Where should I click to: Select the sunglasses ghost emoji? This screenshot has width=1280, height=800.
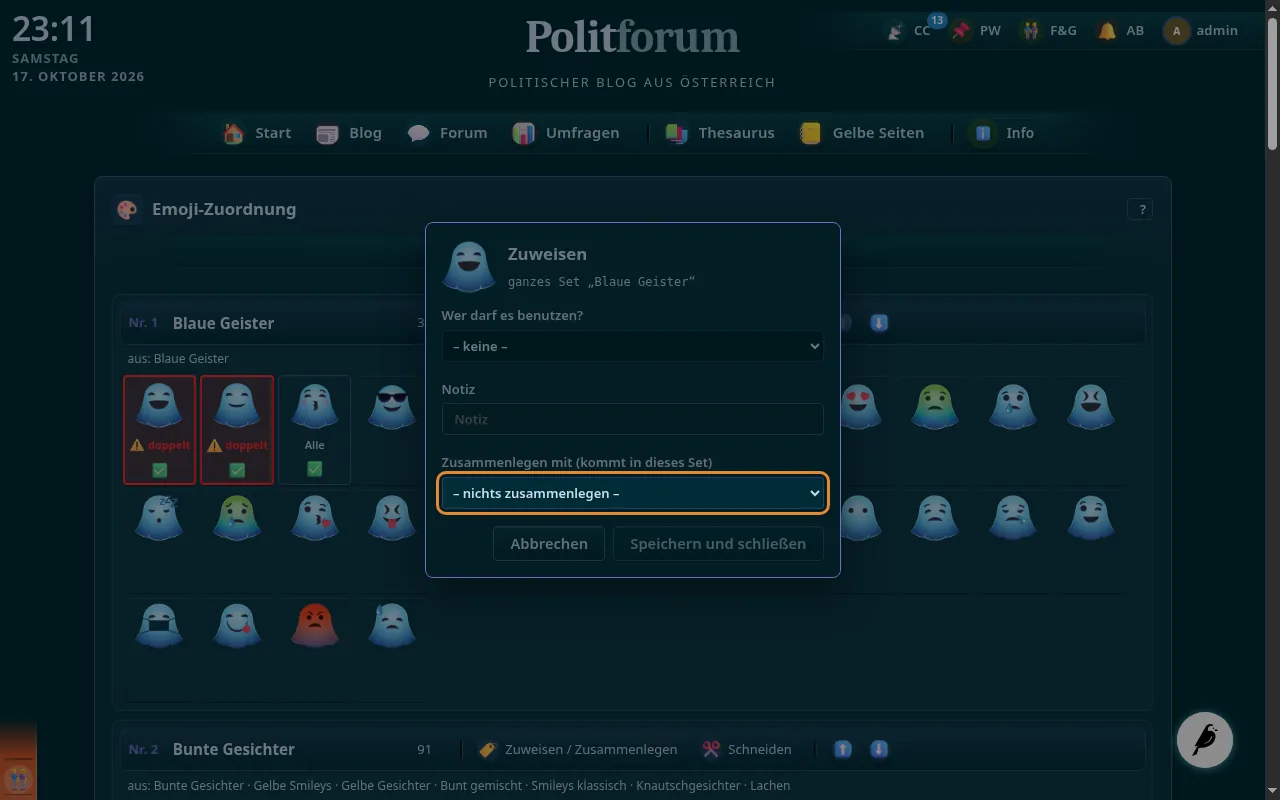point(391,406)
